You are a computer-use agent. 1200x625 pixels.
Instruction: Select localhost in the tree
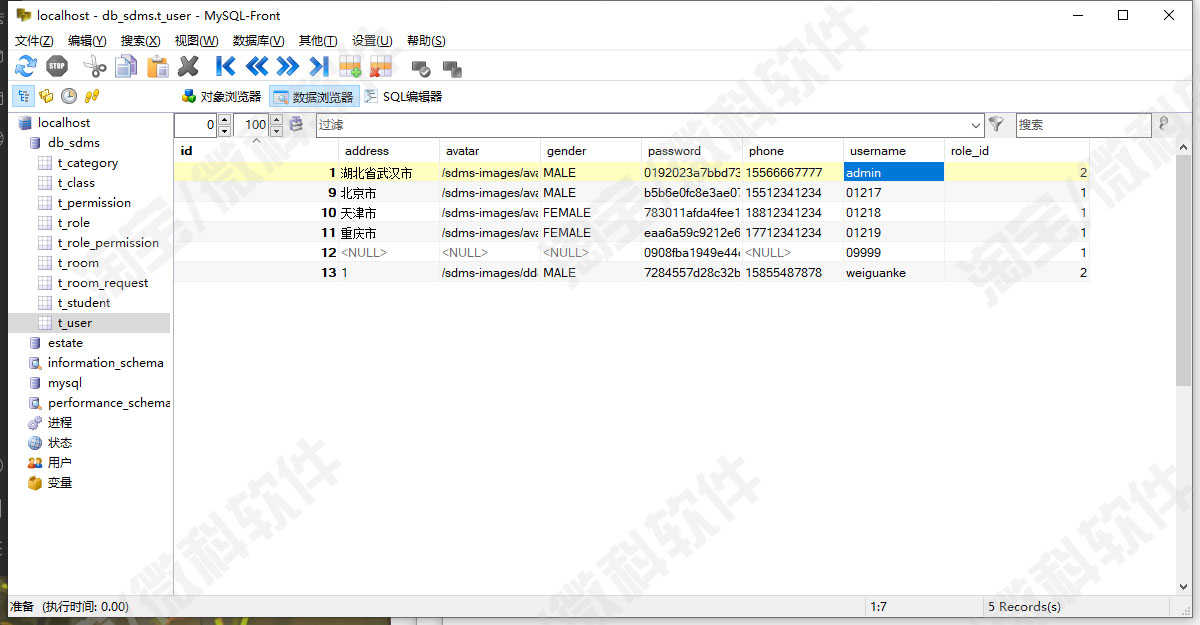(x=63, y=122)
